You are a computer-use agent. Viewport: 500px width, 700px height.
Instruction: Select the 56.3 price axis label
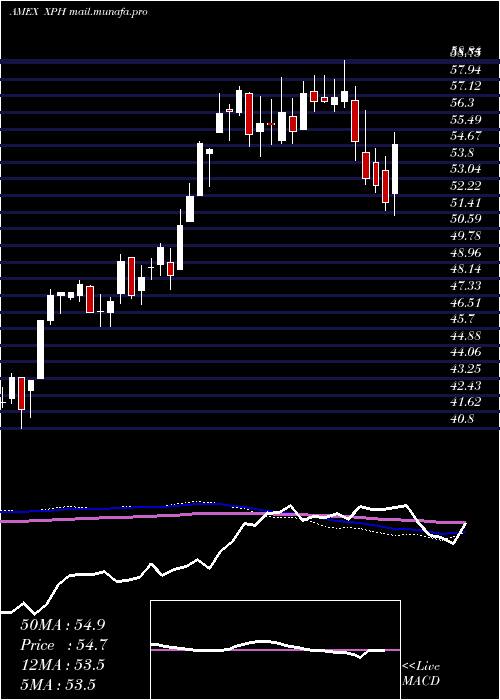tap(462, 103)
